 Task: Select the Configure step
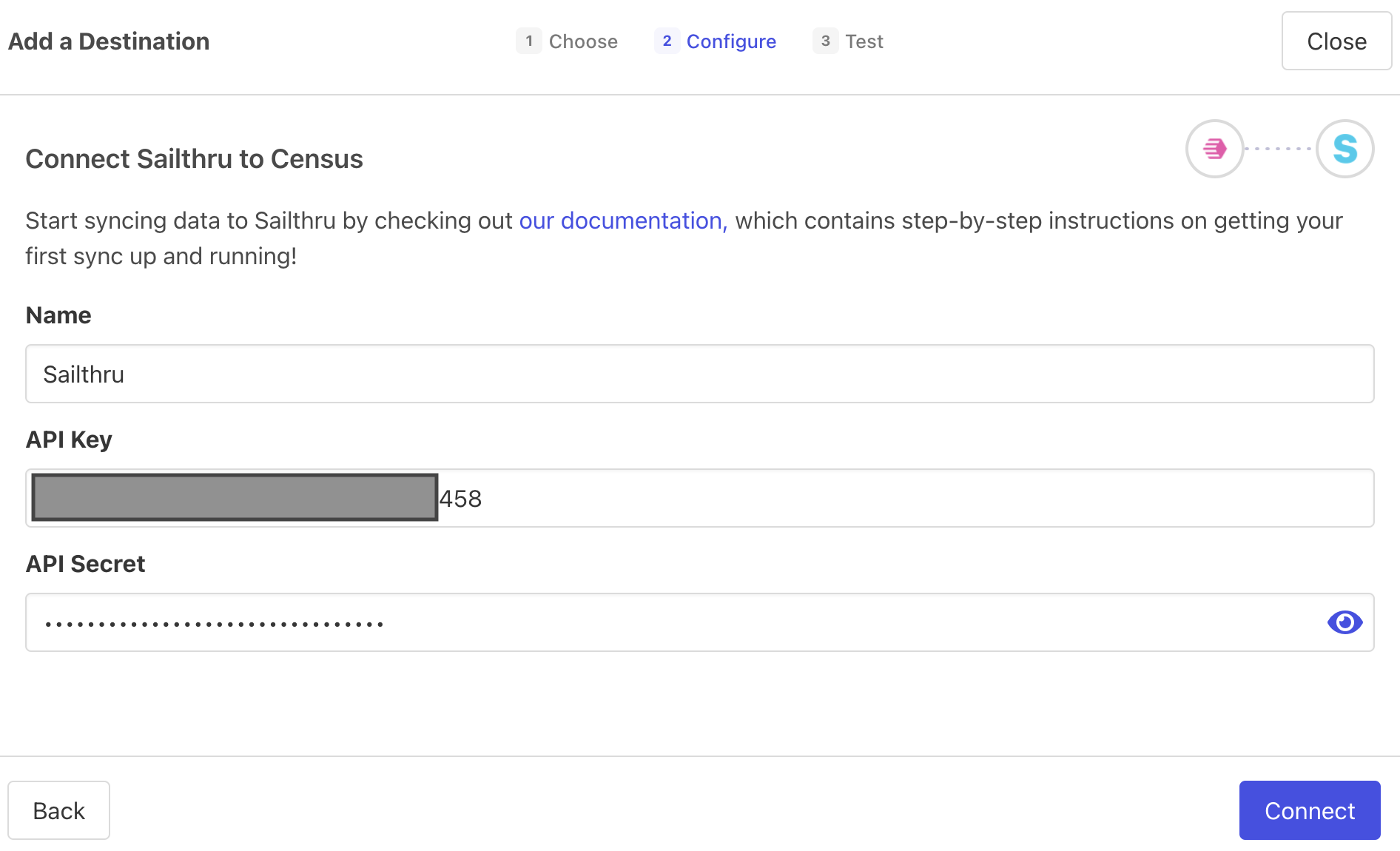tap(731, 41)
